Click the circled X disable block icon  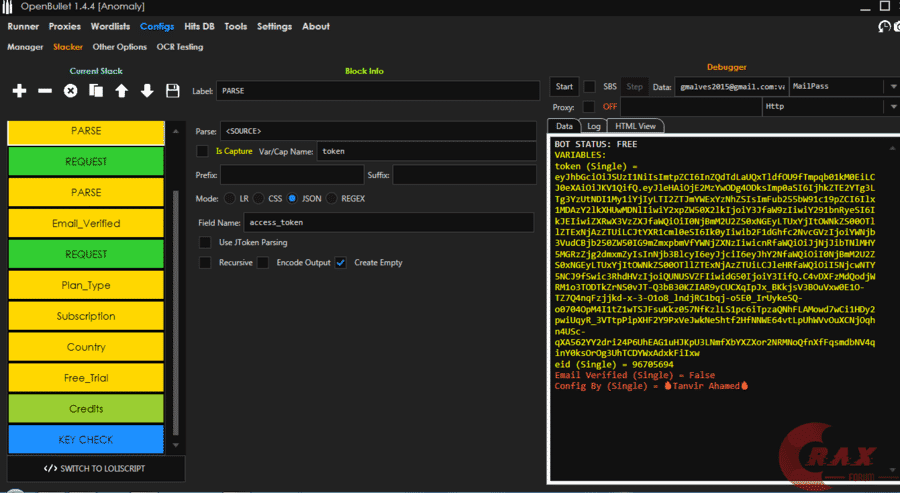[x=71, y=91]
